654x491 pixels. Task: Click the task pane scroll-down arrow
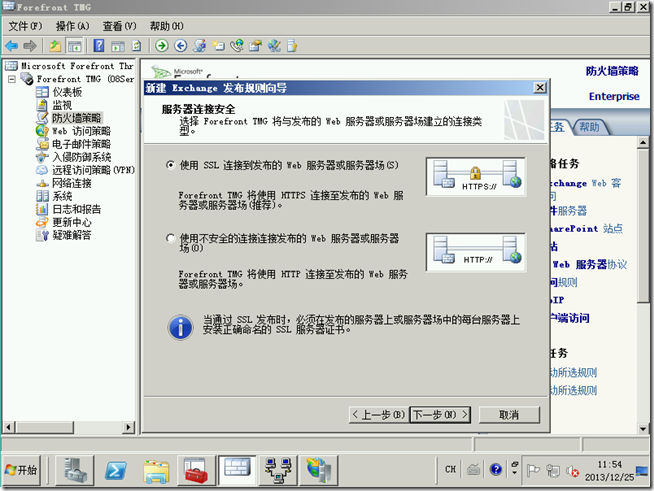click(643, 428)
